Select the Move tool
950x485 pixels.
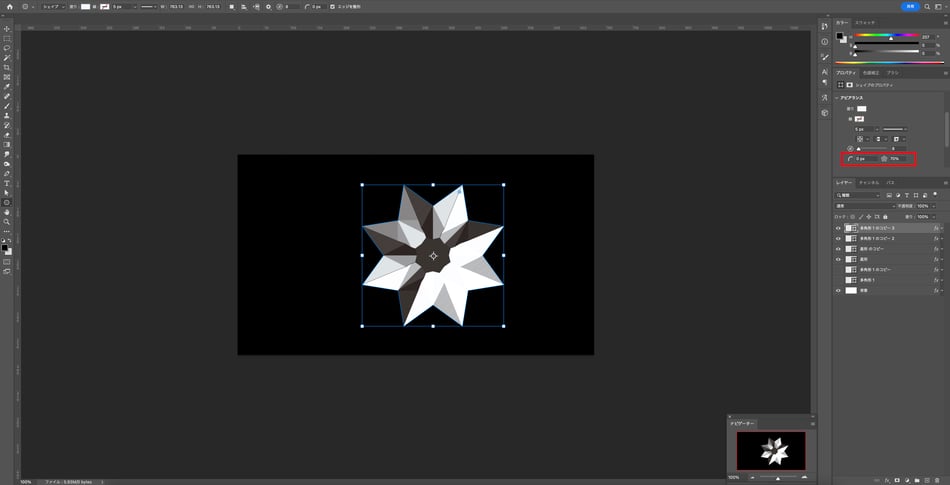[7, 28]
